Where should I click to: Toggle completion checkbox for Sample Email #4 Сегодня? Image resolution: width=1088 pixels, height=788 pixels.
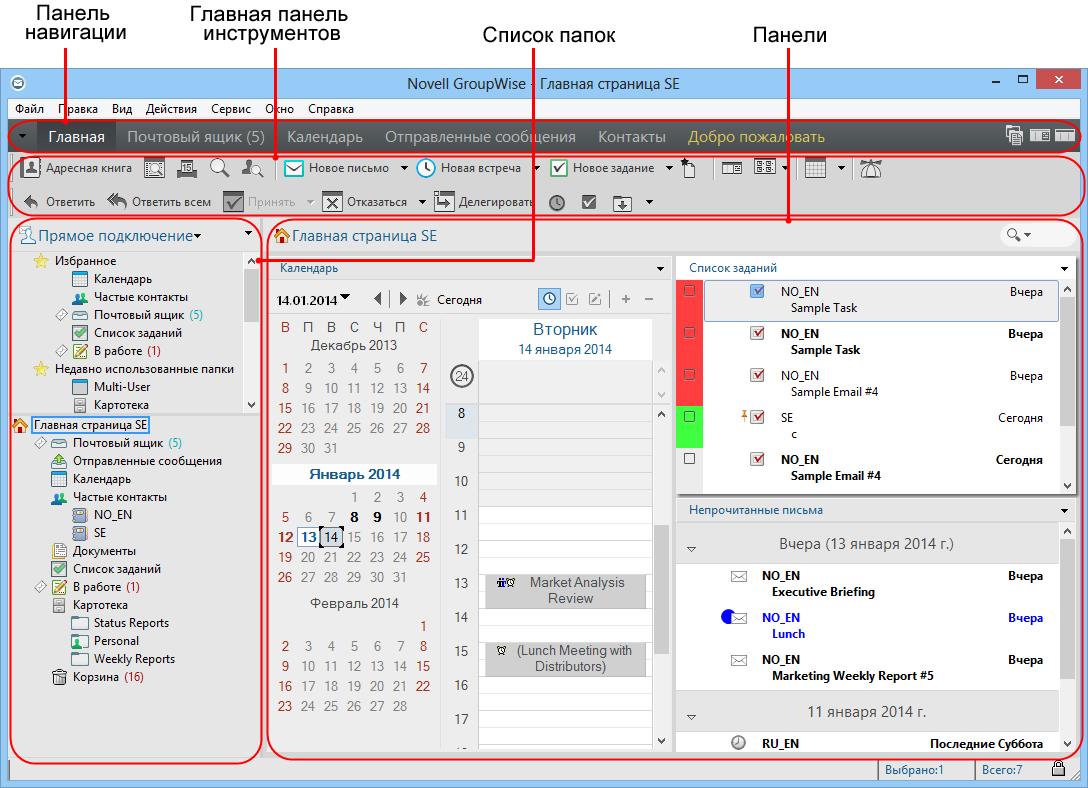[x=757, y=459]
